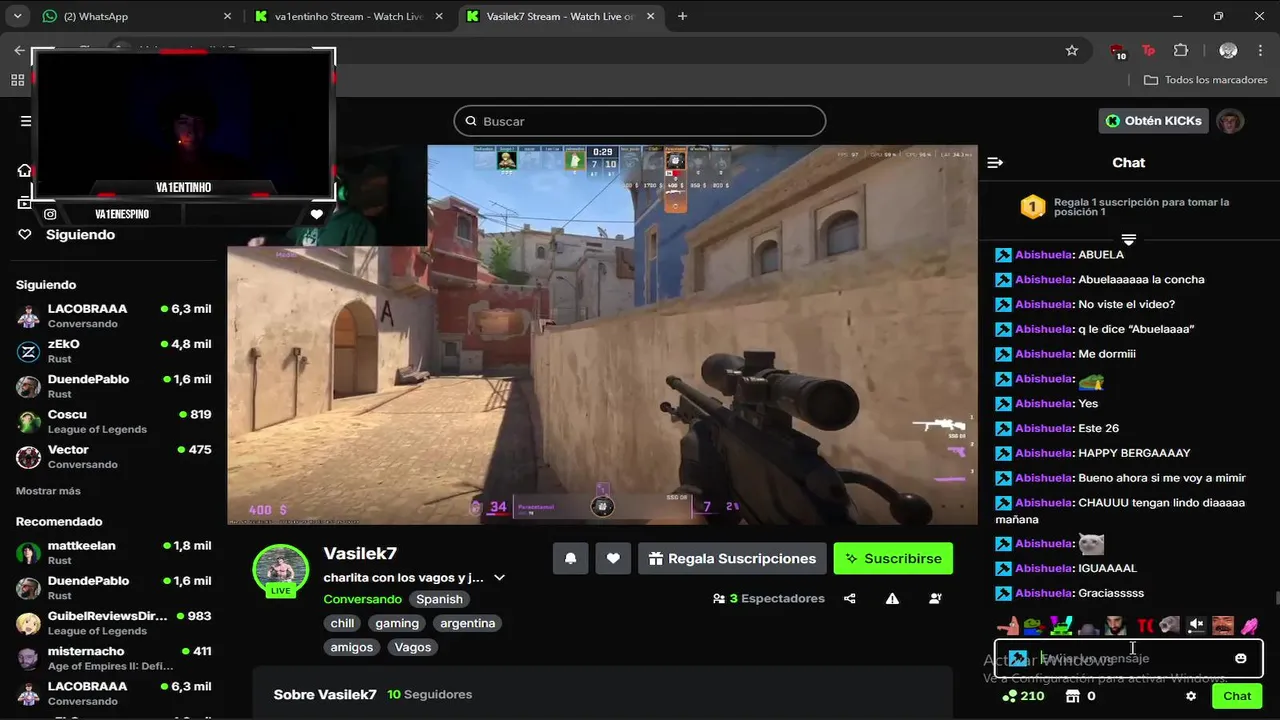Click the Regala Suscripciones button

tap(732, 558)
